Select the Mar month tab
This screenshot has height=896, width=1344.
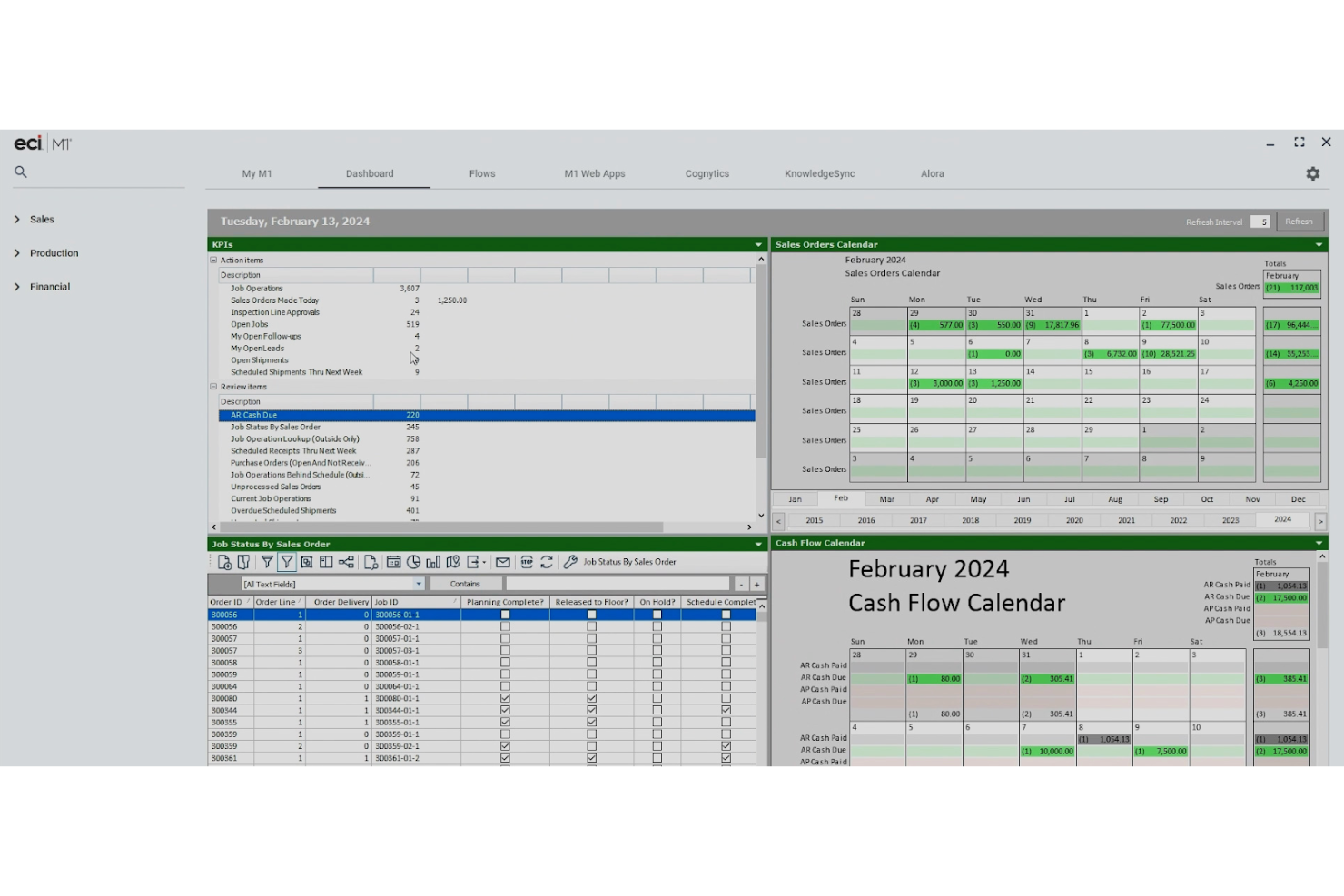887,499
